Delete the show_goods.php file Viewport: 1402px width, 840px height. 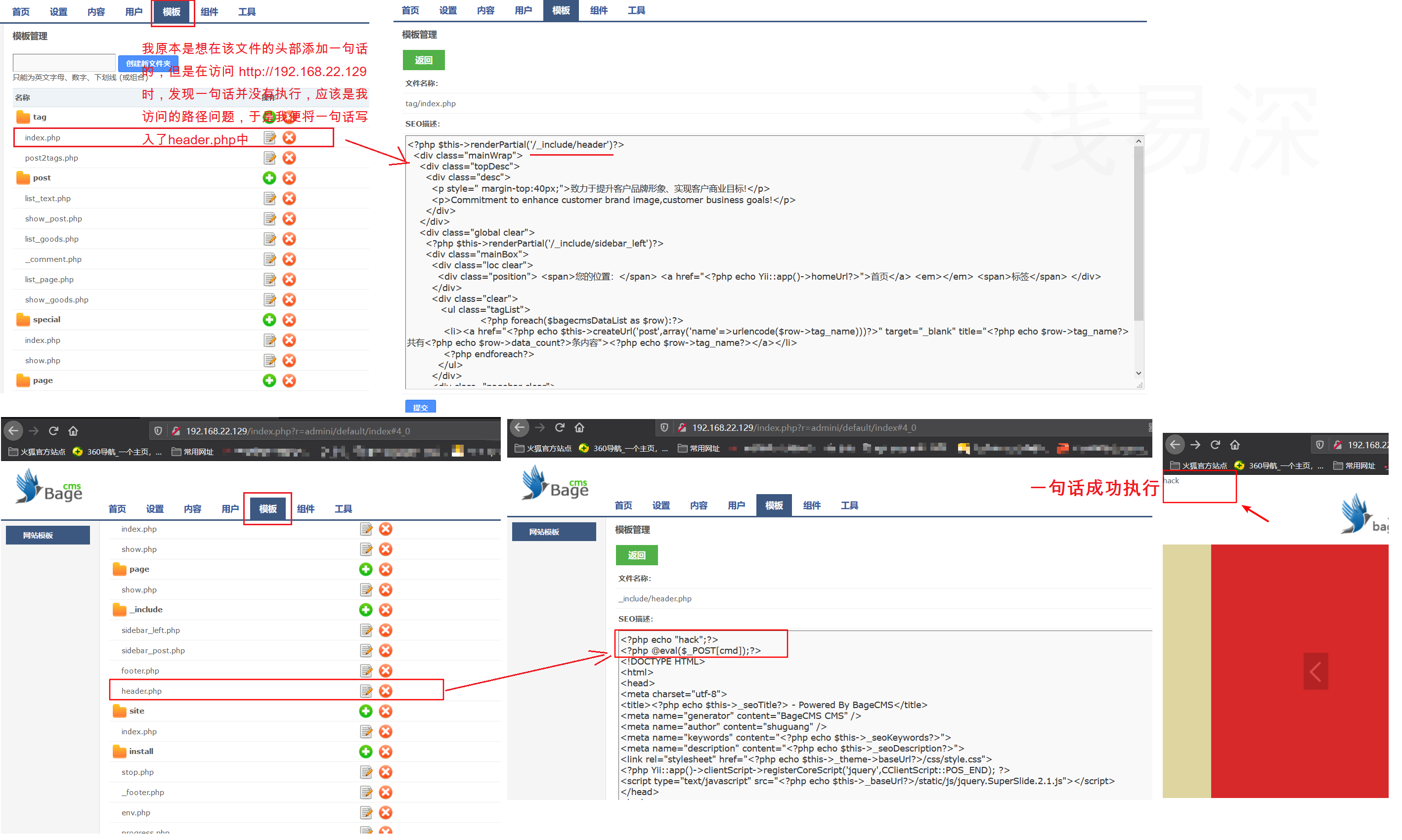pyautogui.click(x=289, y=299)
